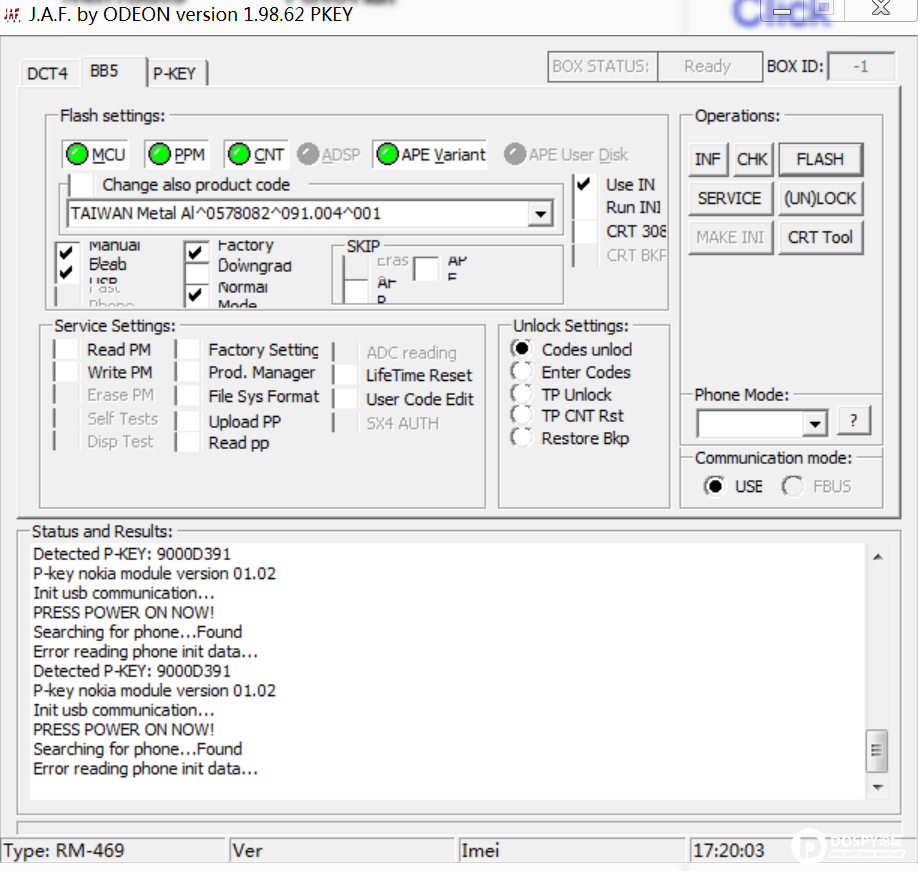Toggle the Manual flash checkbox
Viewport: 918px width, 871px height.
[x=66, y=252]
